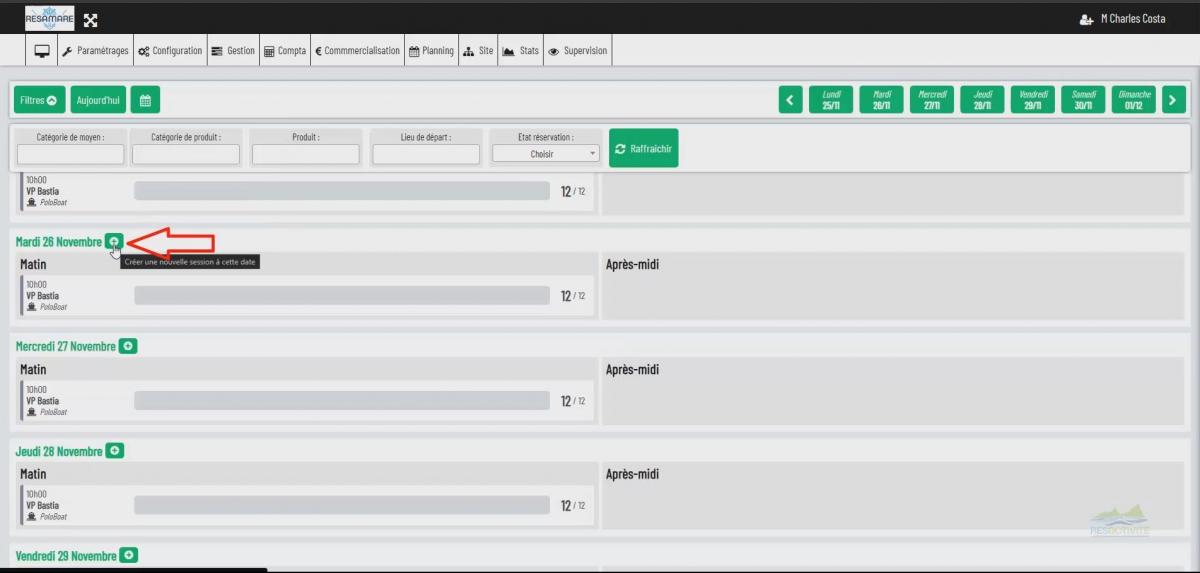The width and height of the screenshot is (1200, 573).
Task: Focus the Catégorie de moyen filter field
Action: click(71, 154)
